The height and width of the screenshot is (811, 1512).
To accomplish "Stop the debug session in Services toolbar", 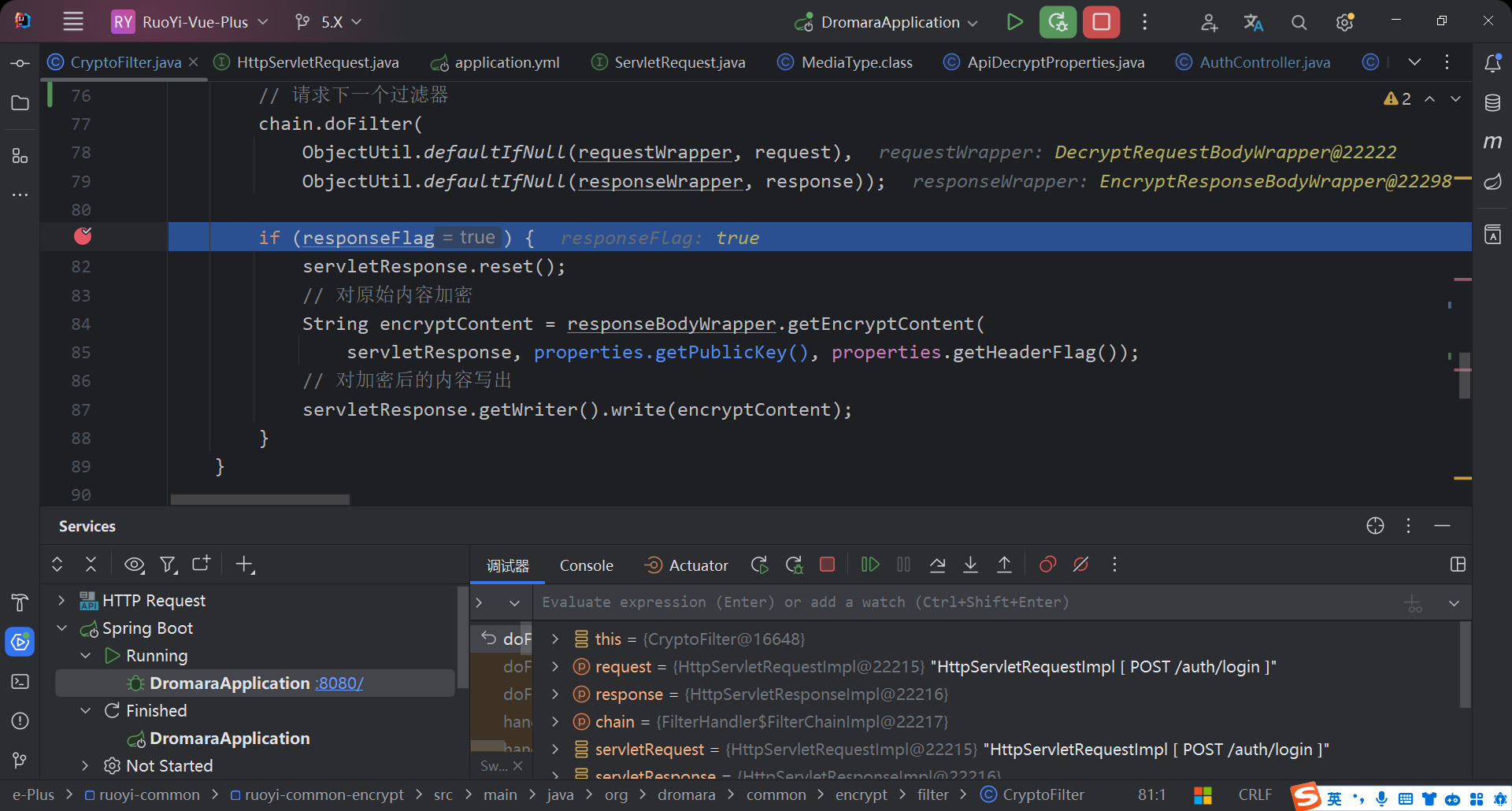I will point(827,565).
